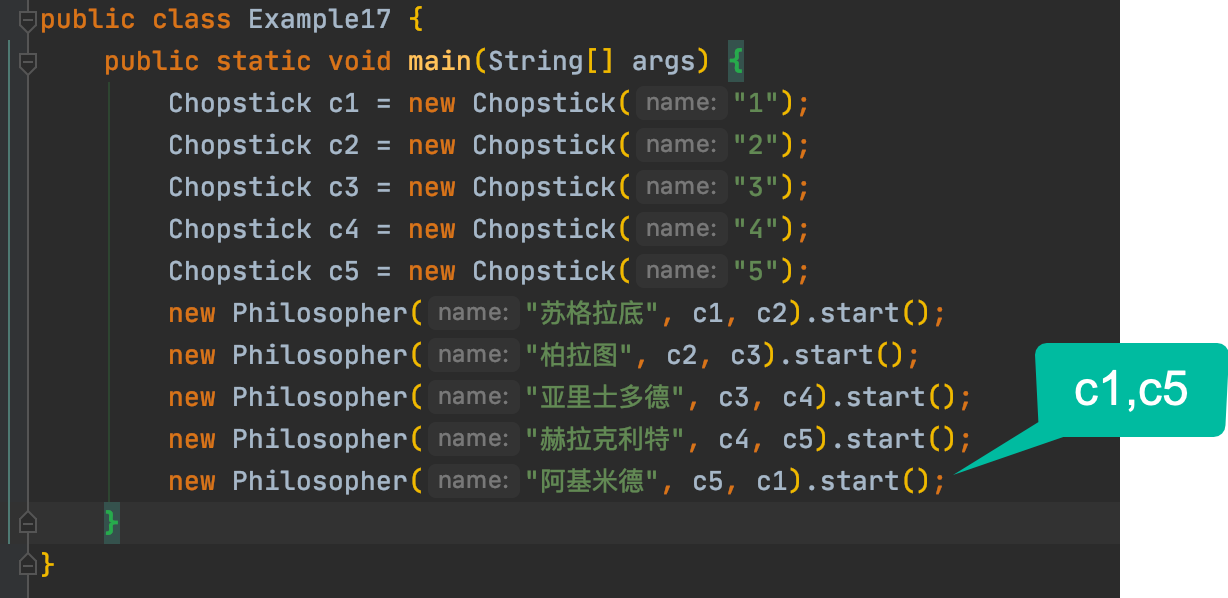Click argument c4 on the 赫拉克利特 line

[x=735, y=439]
